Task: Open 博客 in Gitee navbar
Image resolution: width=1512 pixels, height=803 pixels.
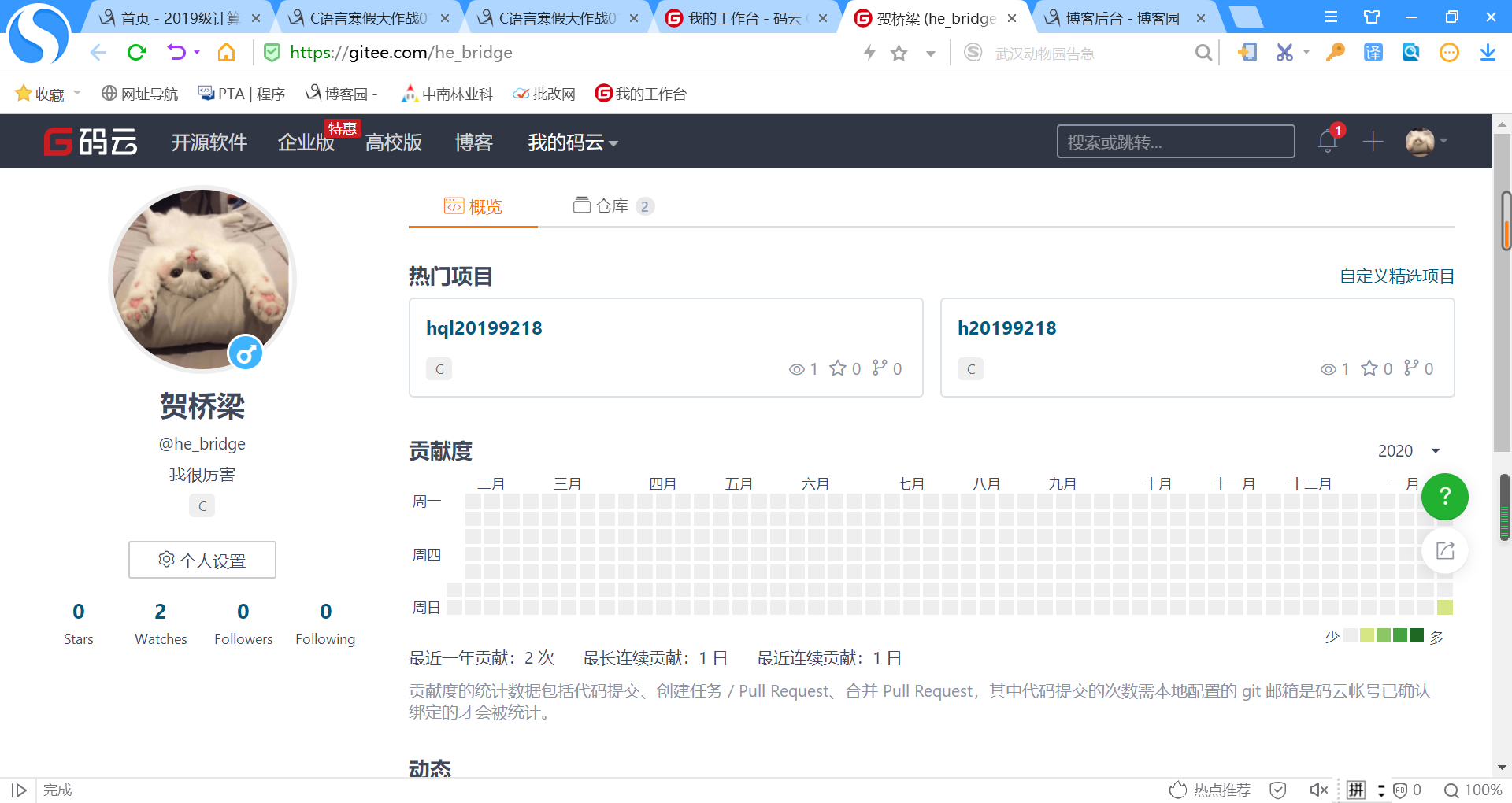Action: pyautogui.click(x=473, y=142)
